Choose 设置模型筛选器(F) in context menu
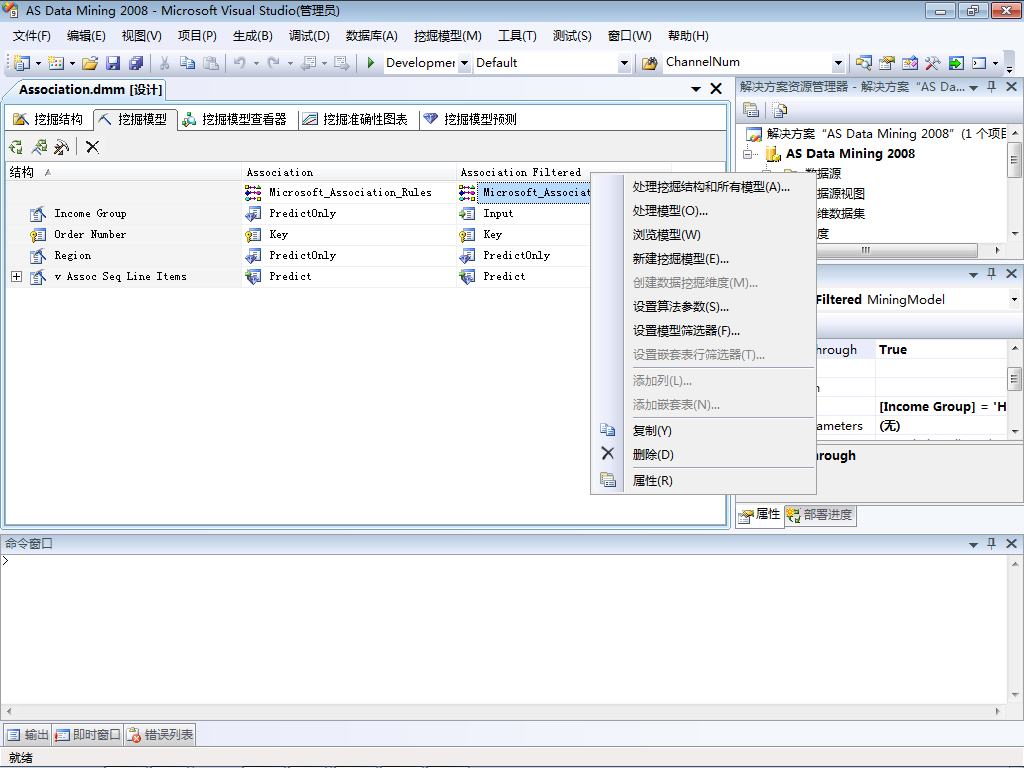Screen dimensions: 1024x768 point(686,331)
